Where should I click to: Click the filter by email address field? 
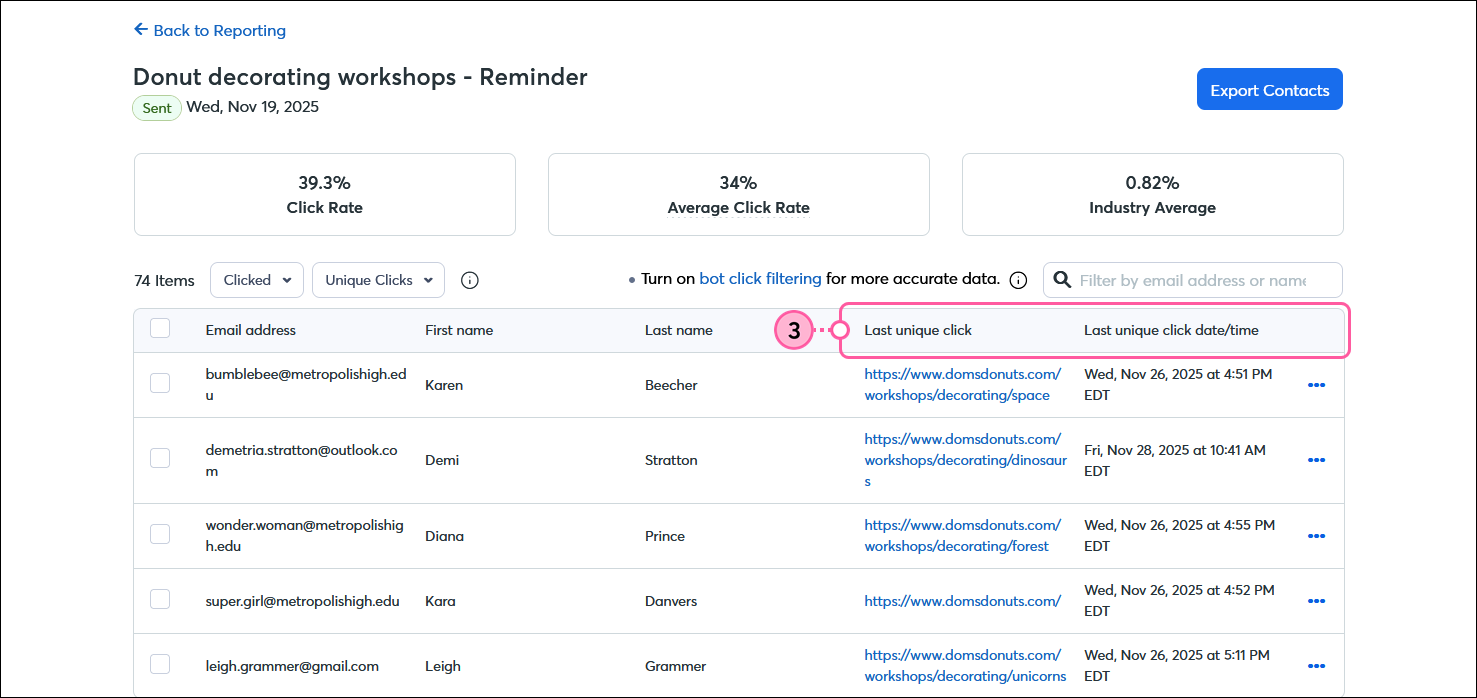pos(1190,280)
